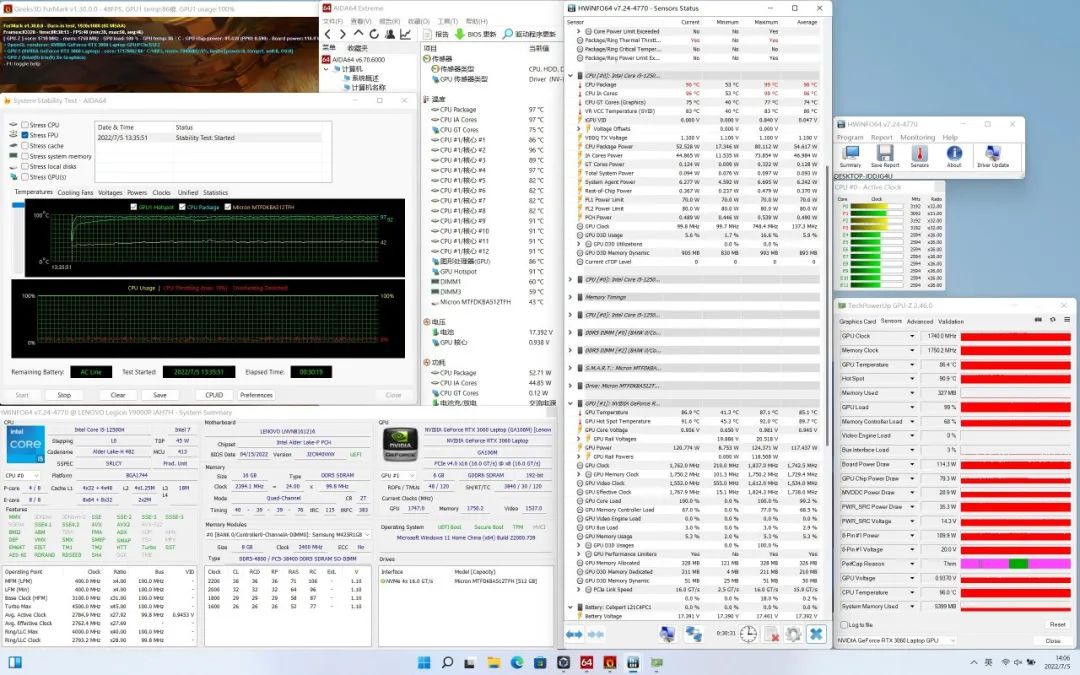Open the HWiNFO64 Summary toolbar icon

(850, 156)
